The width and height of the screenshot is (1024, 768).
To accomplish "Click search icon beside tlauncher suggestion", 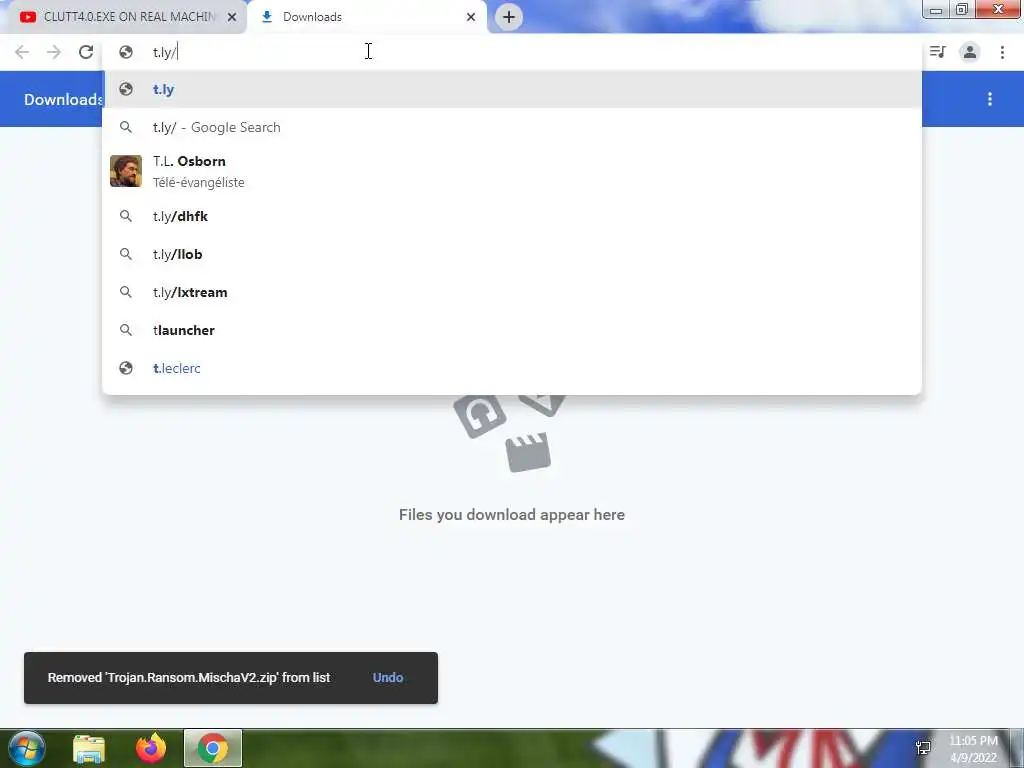I will coord(126,330).
